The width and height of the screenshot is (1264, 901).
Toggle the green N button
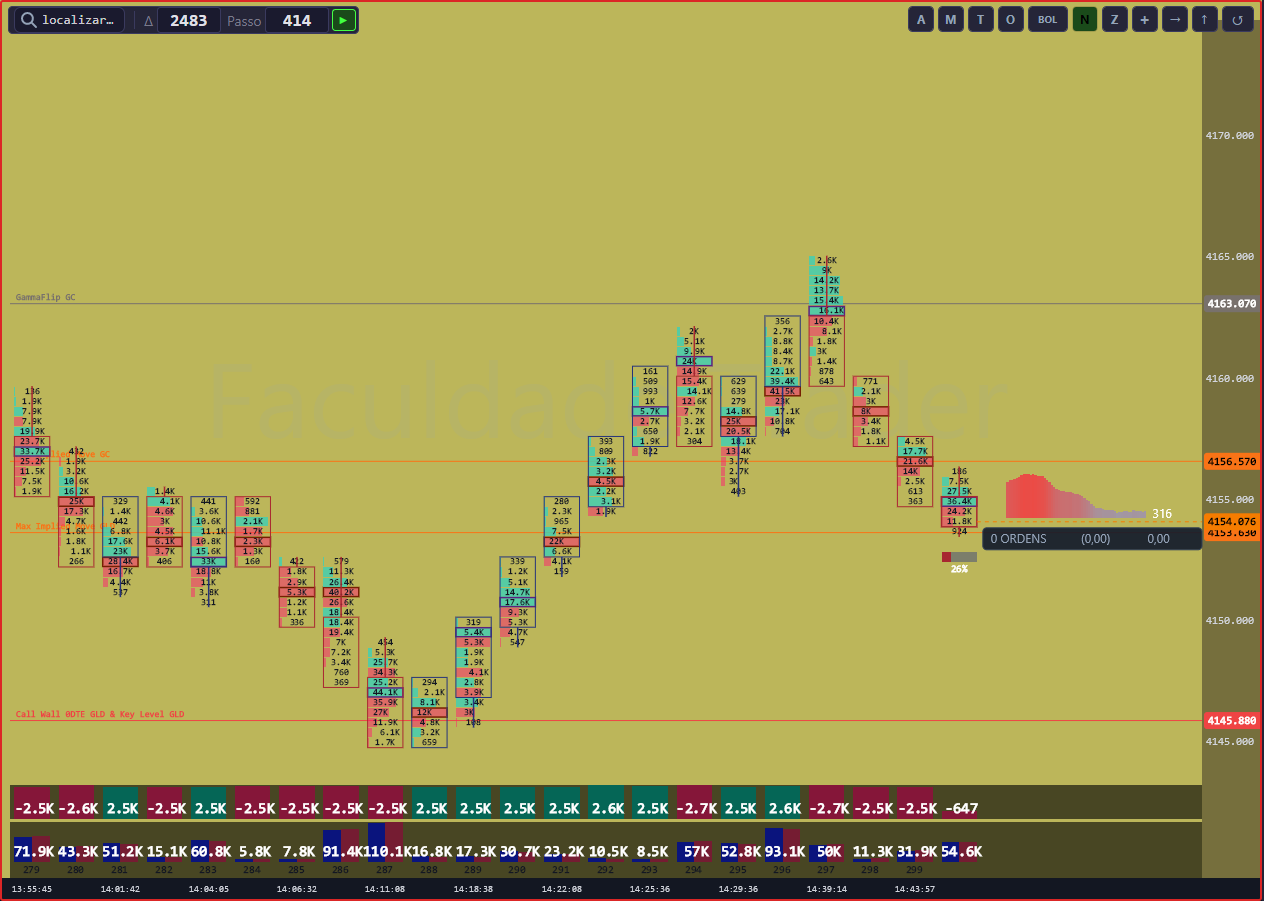(1085, 19)
